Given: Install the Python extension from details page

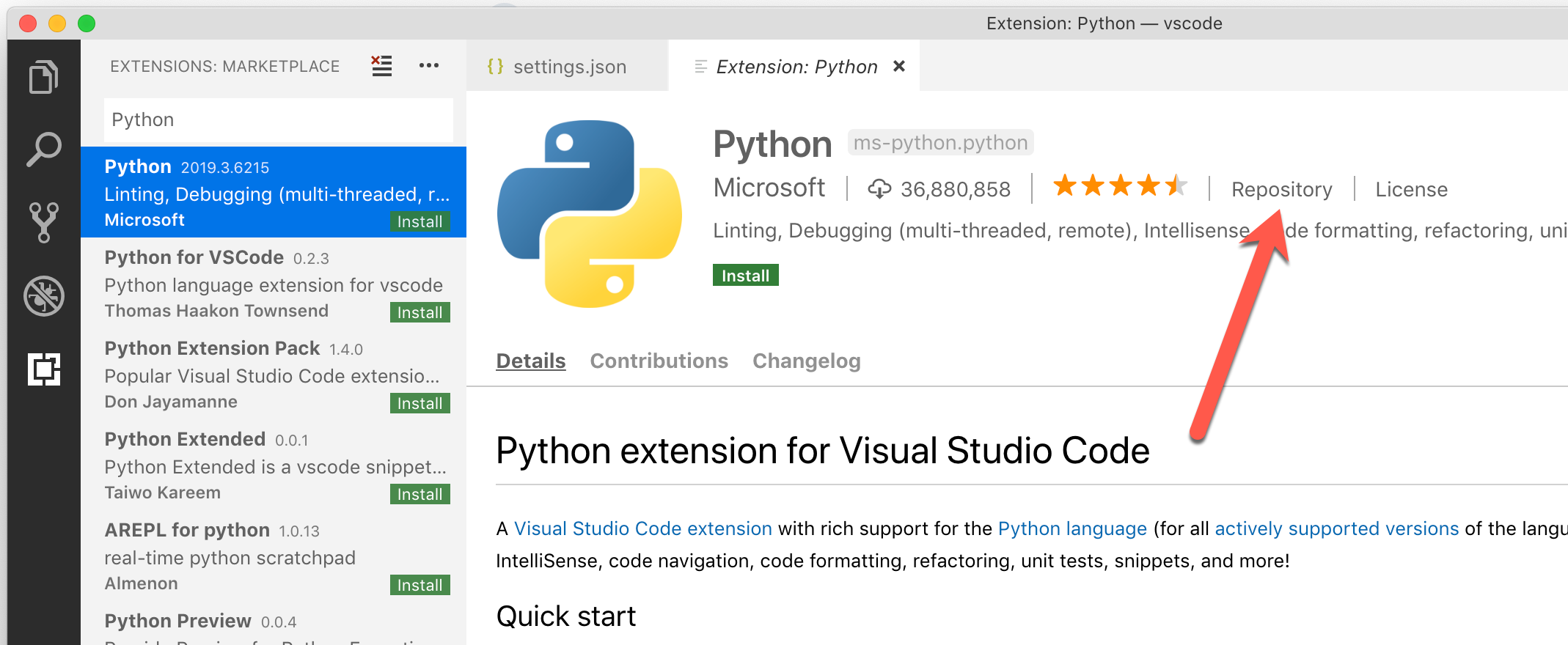Looking at the screenshot, I should tap(745, 276).
